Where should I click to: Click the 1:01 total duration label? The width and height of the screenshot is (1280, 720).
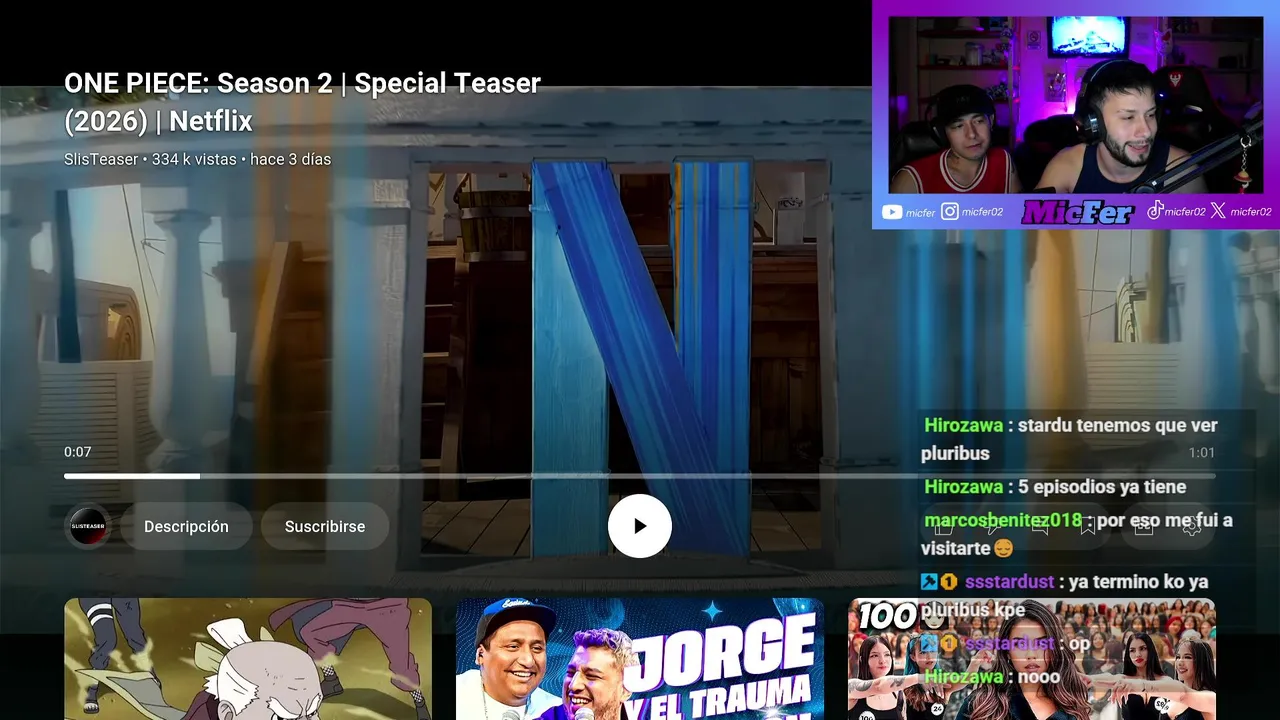click(1202, 453)
